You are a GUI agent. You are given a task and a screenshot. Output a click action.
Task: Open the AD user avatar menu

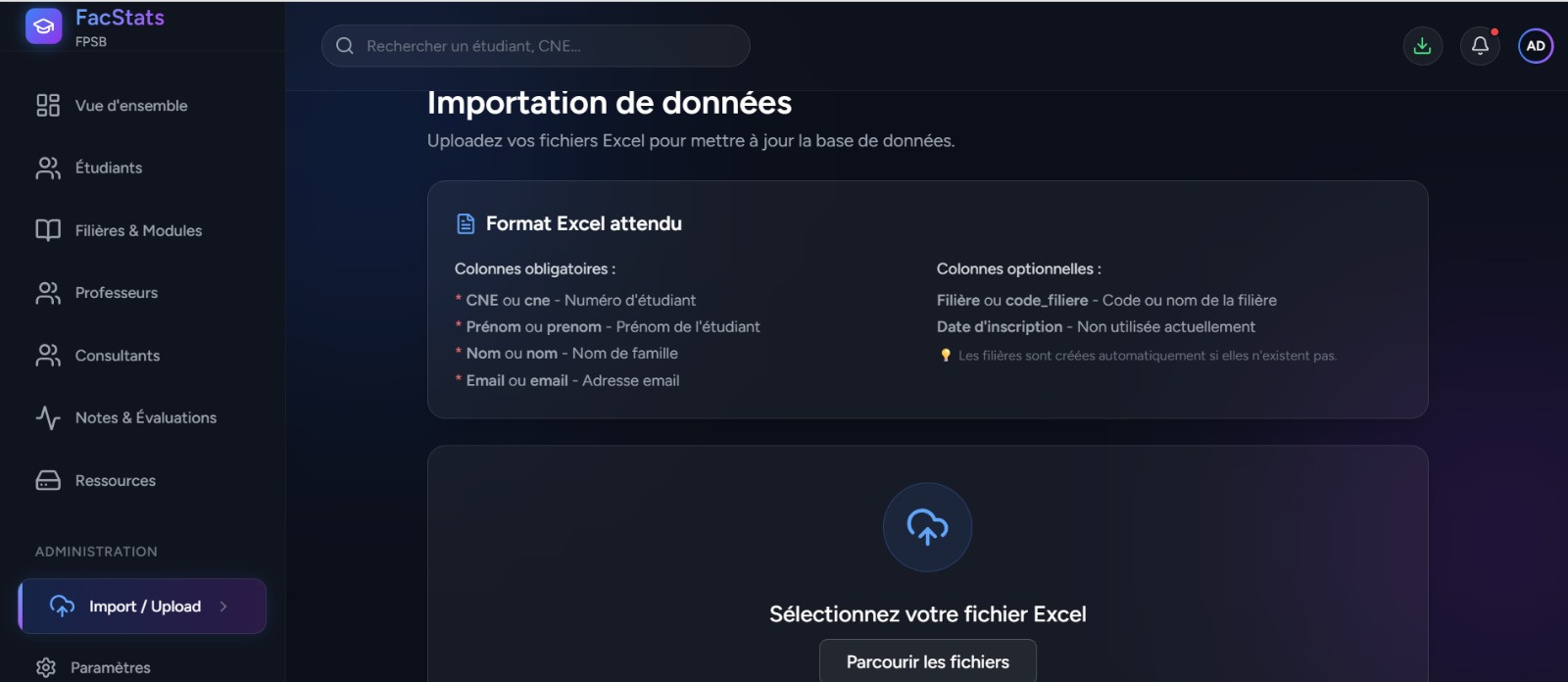coord(1536,46)
